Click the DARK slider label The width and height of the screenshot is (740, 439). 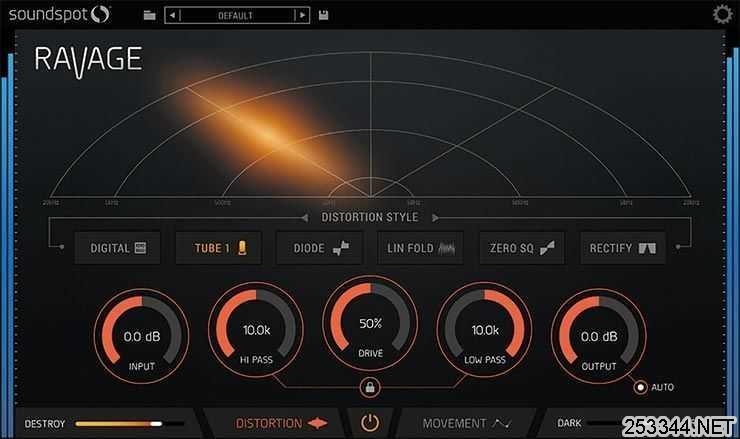(569, 423)
